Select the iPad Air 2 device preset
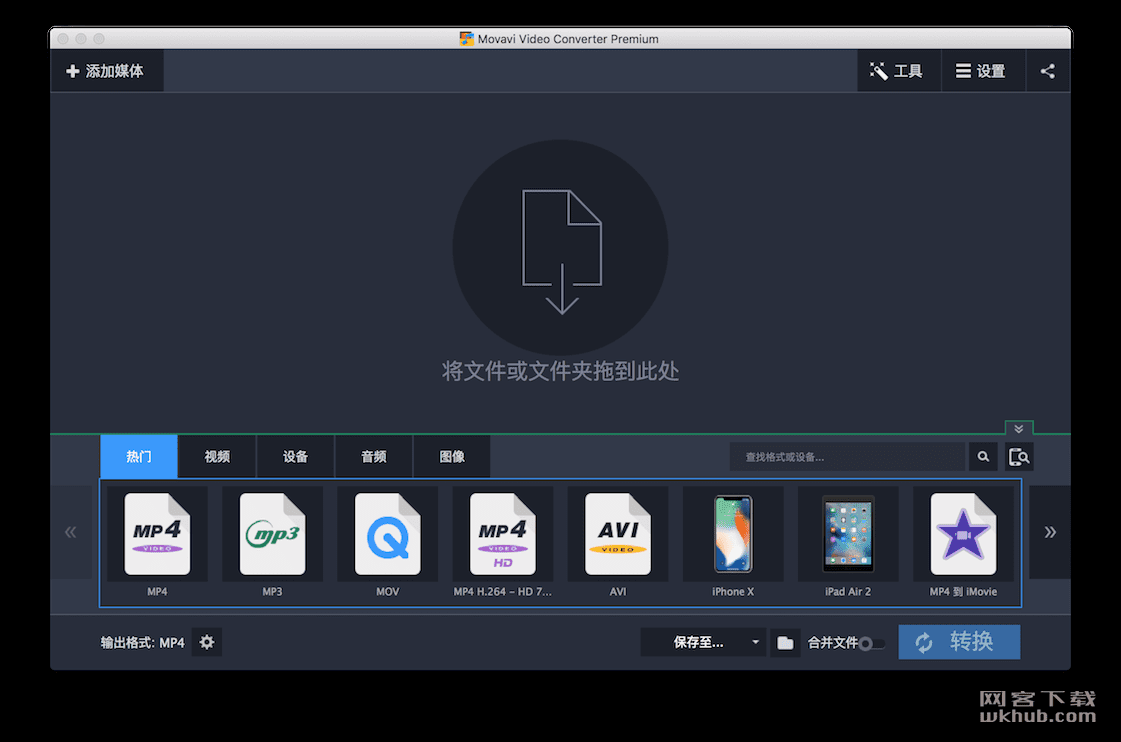Viewport: 1121px width, 742px height. point(848,543)
